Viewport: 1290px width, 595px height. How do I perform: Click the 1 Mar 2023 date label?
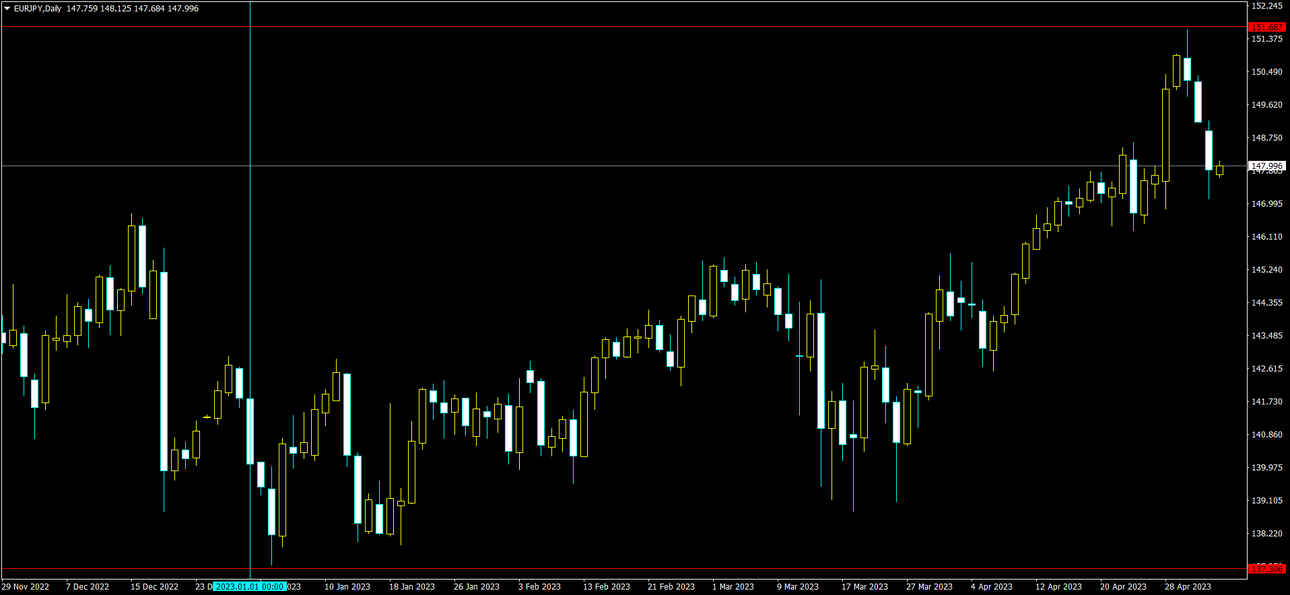pos(735,587)
